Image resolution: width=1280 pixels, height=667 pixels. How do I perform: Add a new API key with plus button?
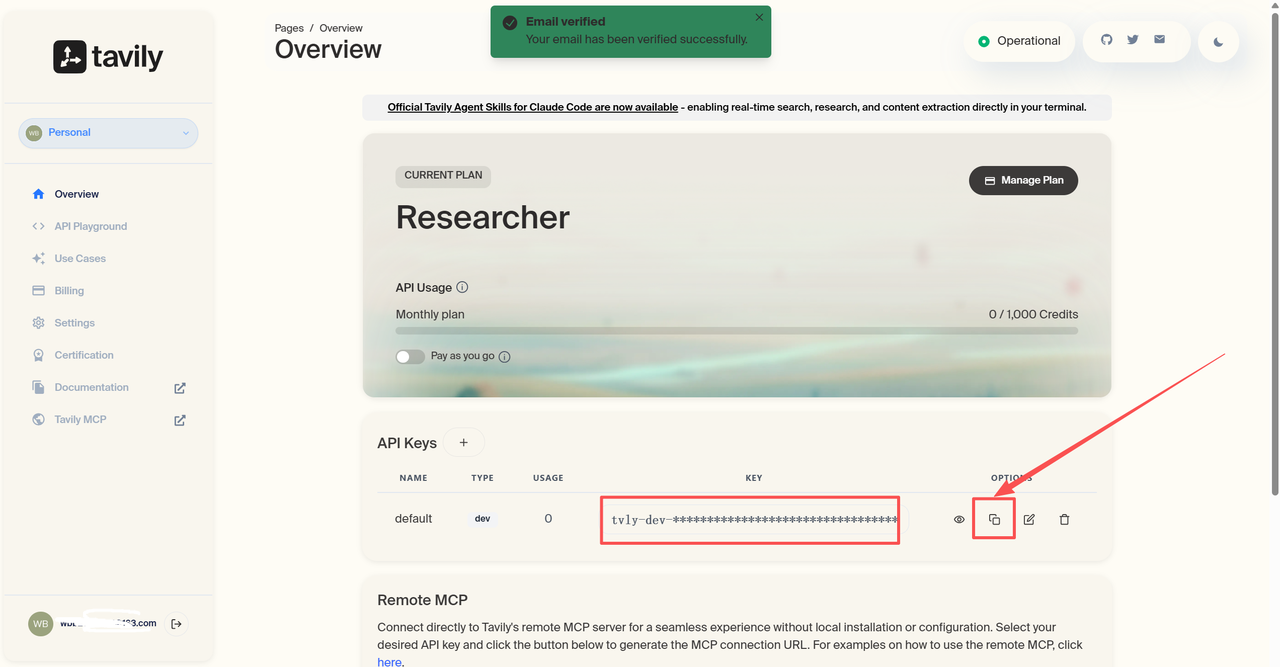[463, 443]
